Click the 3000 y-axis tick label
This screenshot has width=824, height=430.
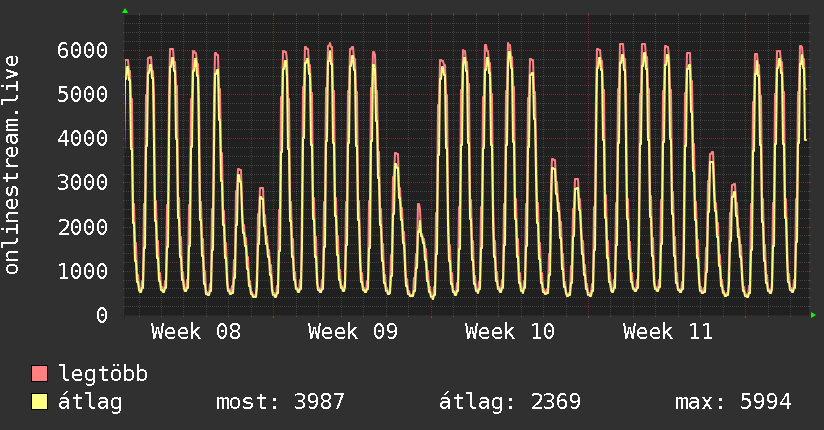[83, 183]
